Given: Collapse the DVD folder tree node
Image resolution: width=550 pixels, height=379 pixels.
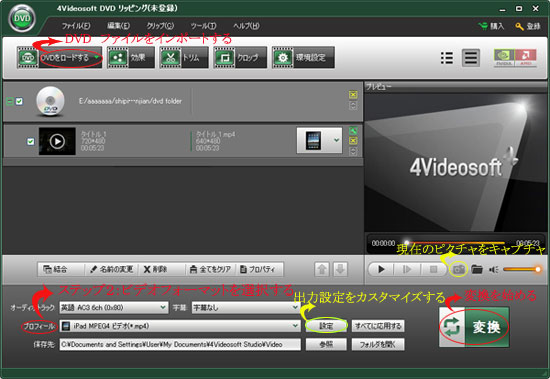Looking at the screenshot, I should pos(9,101).
